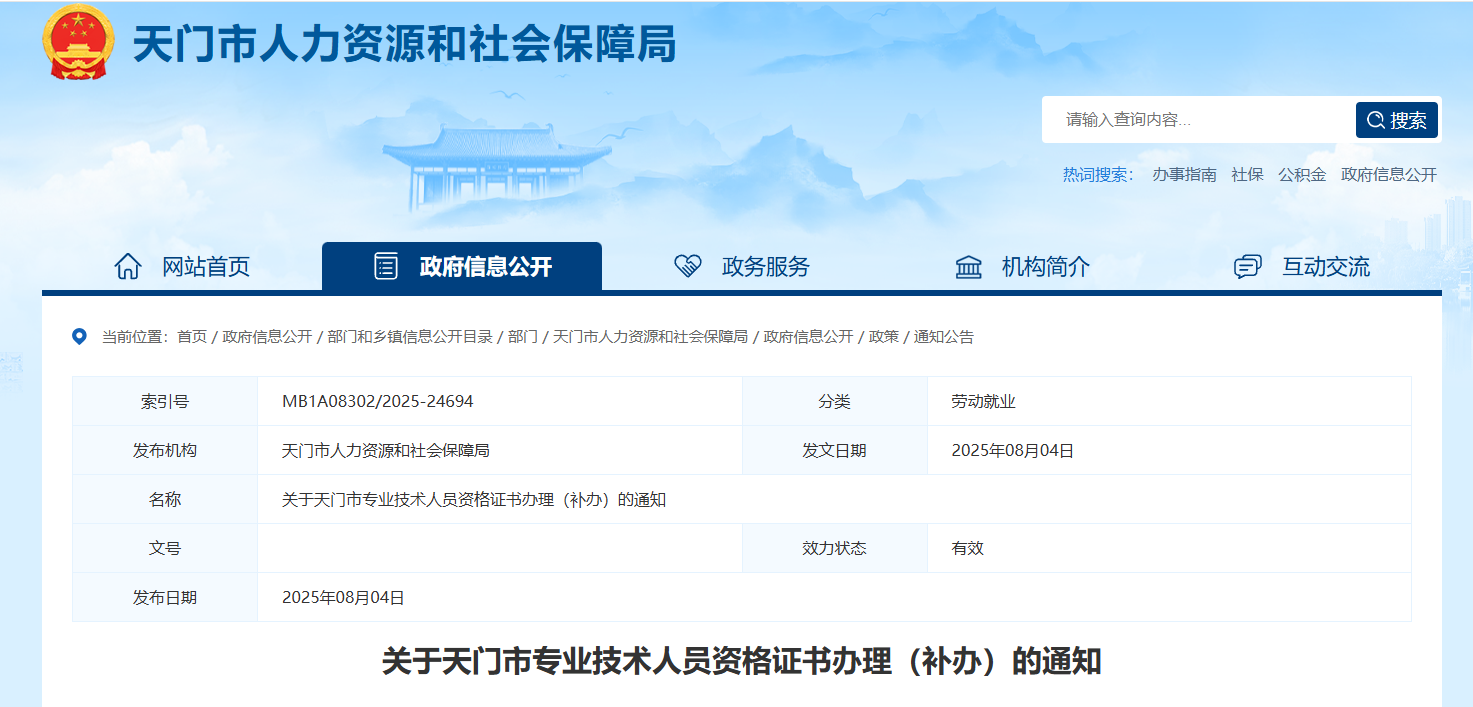
Task: Click the heart-hands icon next to 政务服务
Action: [686, 266]
